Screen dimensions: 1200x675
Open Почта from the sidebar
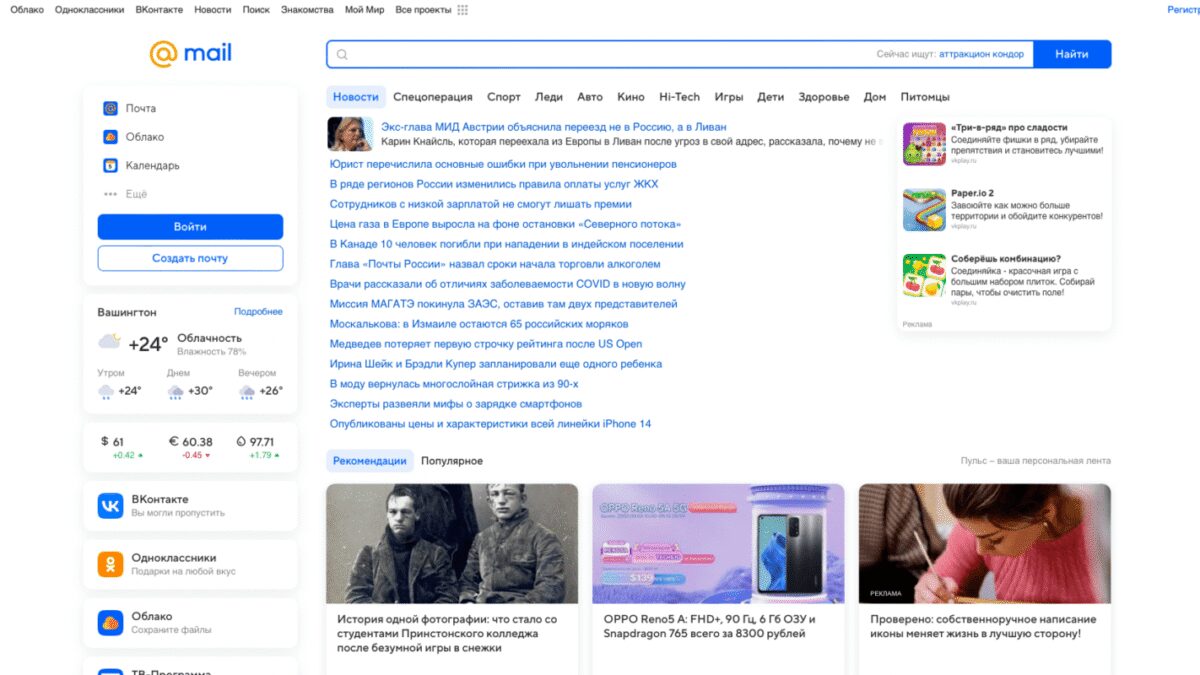pos(110,108)
